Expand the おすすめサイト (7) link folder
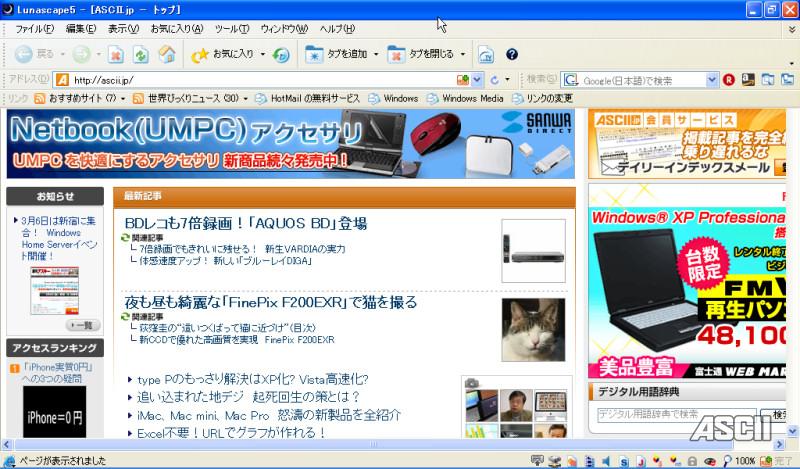The height and width of the screenshot is (469, 800). [123, 98]
